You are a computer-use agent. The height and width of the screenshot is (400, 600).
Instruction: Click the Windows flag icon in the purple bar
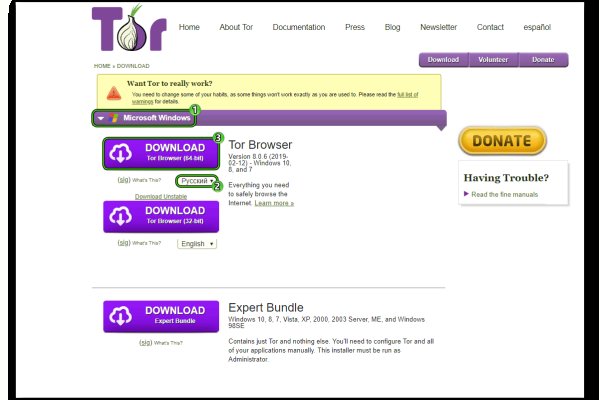tap(115, 118)
